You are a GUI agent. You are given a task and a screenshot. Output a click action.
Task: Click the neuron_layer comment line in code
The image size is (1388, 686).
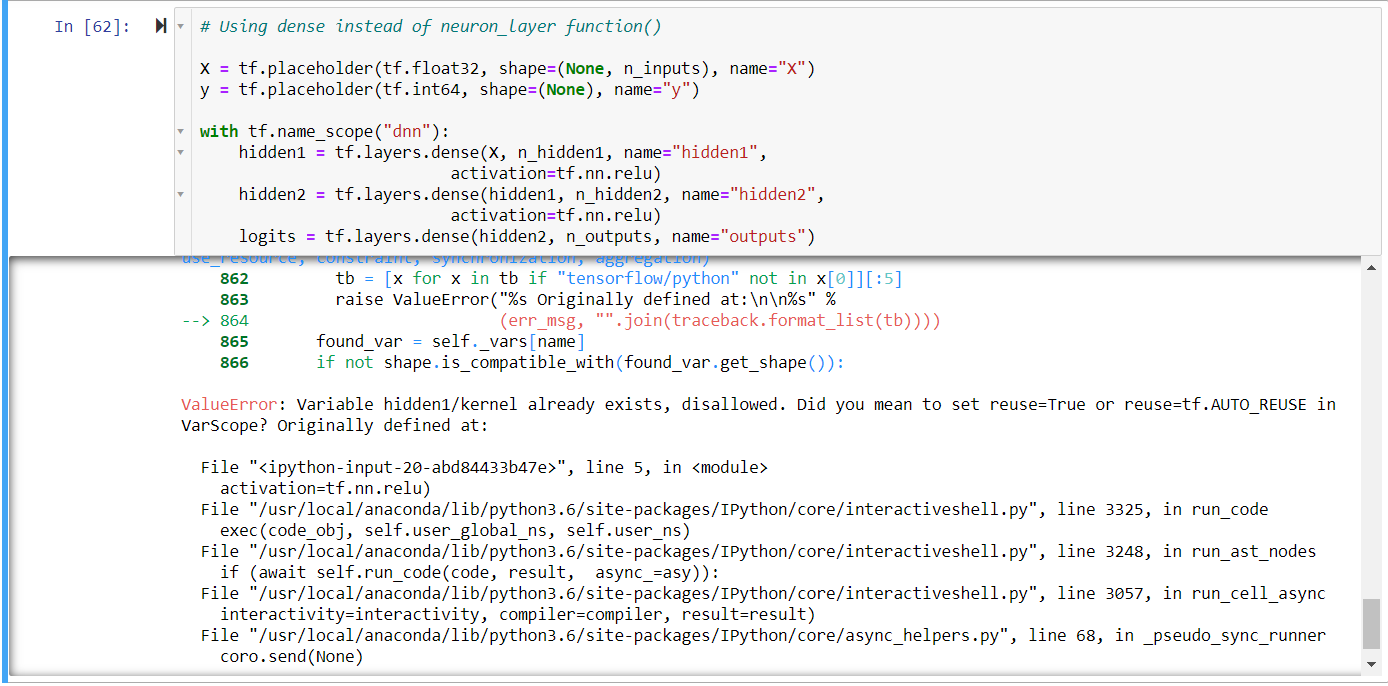click(x=430, y=27)
